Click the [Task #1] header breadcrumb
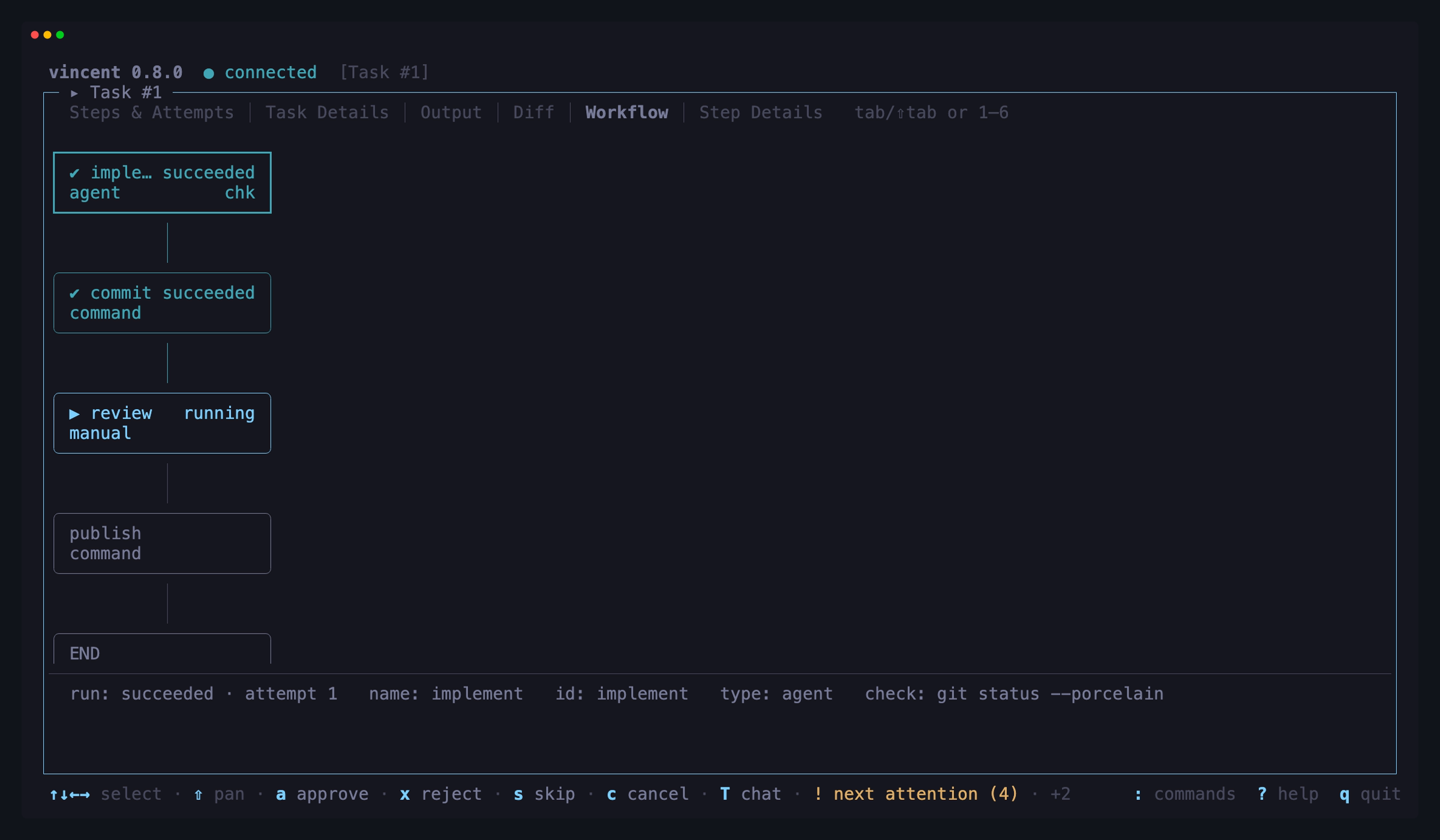The width and height of the screenshot is (1440, 840). 385,73
